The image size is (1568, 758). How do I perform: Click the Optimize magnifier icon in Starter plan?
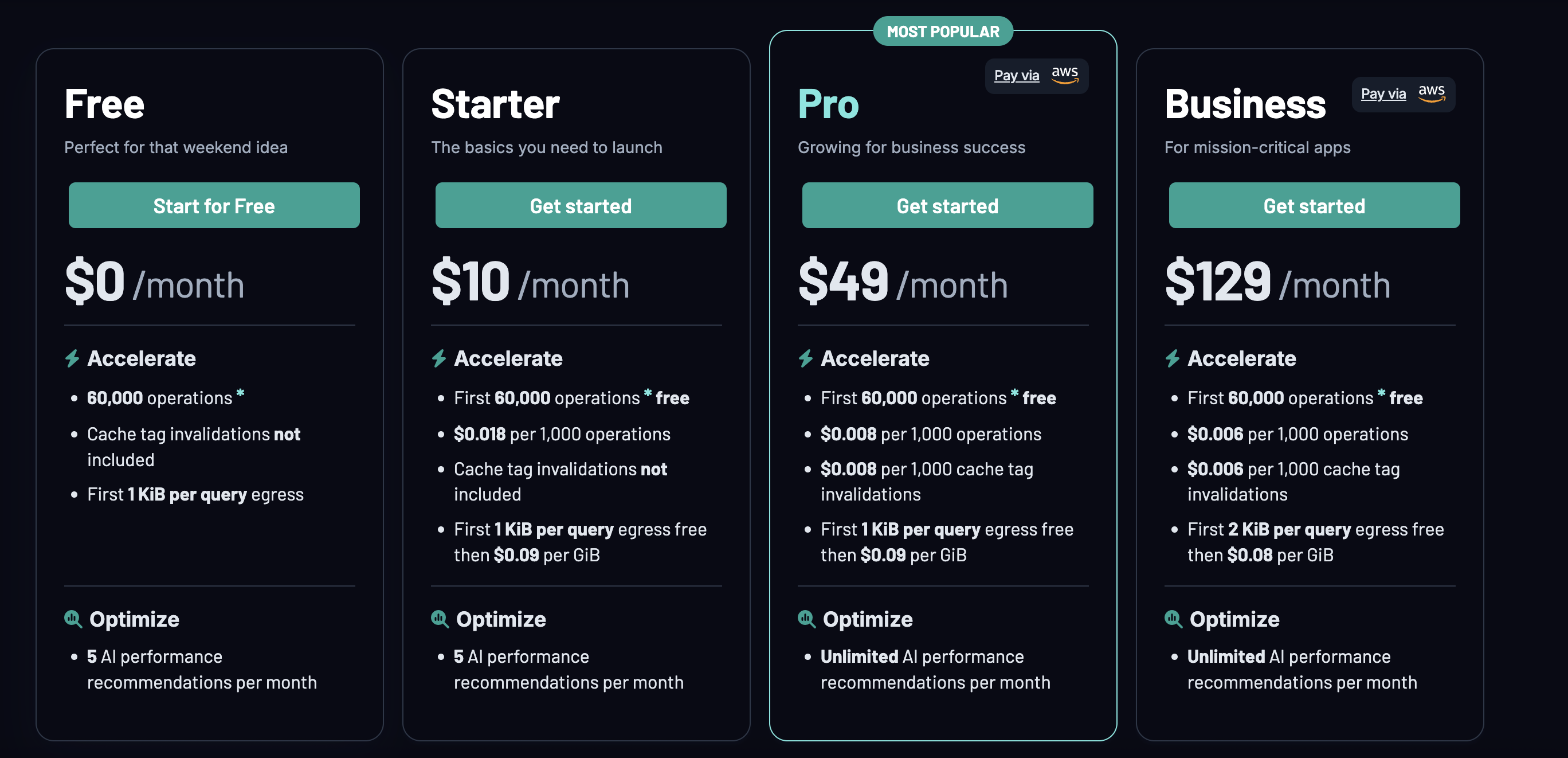tap(440, 619)
